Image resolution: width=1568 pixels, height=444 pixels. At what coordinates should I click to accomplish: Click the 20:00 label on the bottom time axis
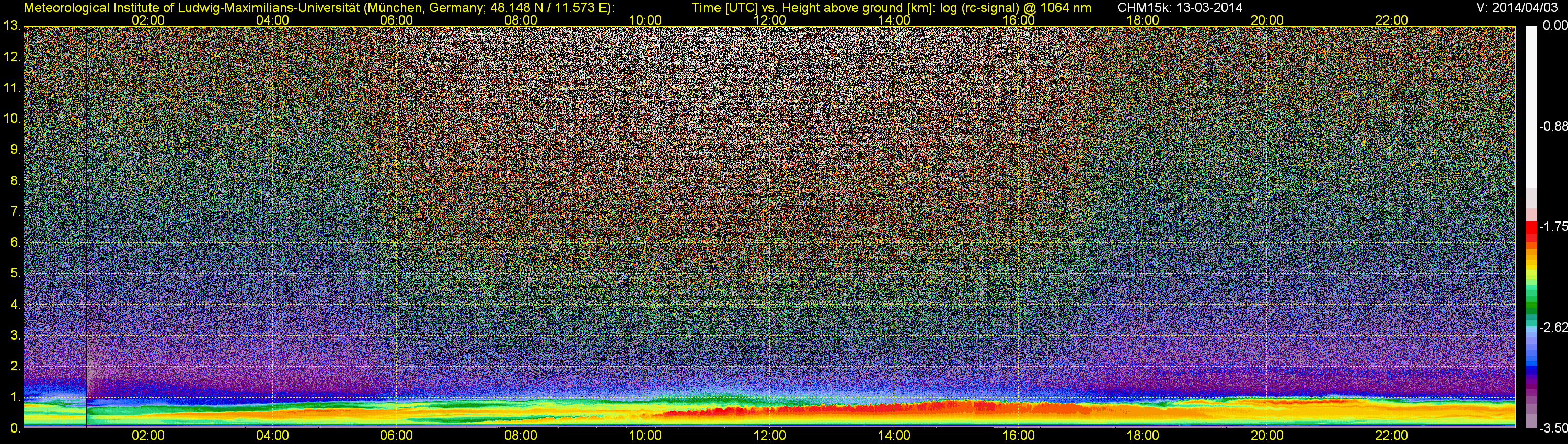tap(1267, 436)
